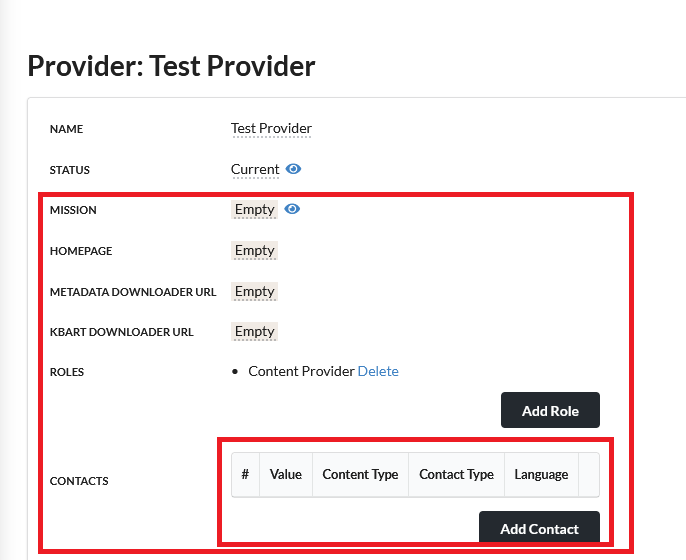
Task: Click the Empty Homepage field
Action: coord(254,250)
